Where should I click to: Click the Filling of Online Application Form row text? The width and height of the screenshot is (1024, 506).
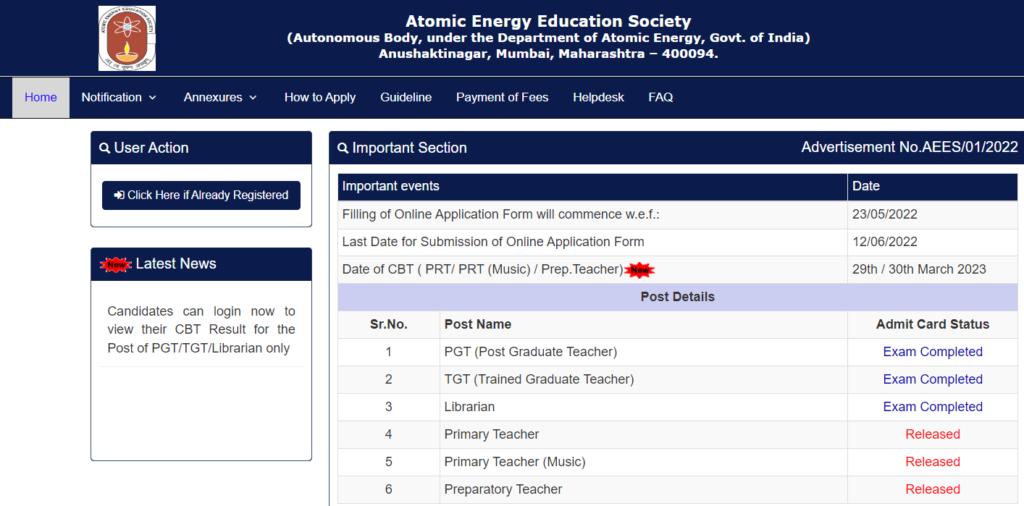(501, 215)
